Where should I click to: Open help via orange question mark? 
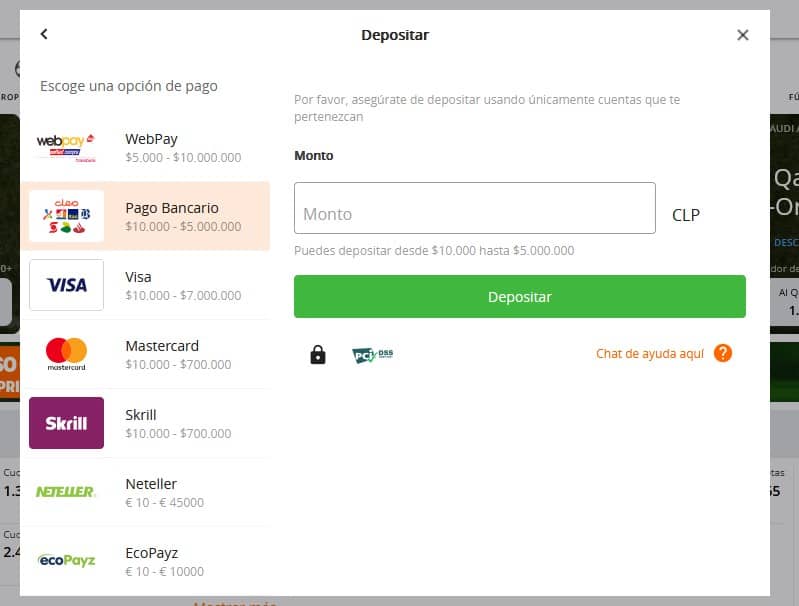coord(723,353)
